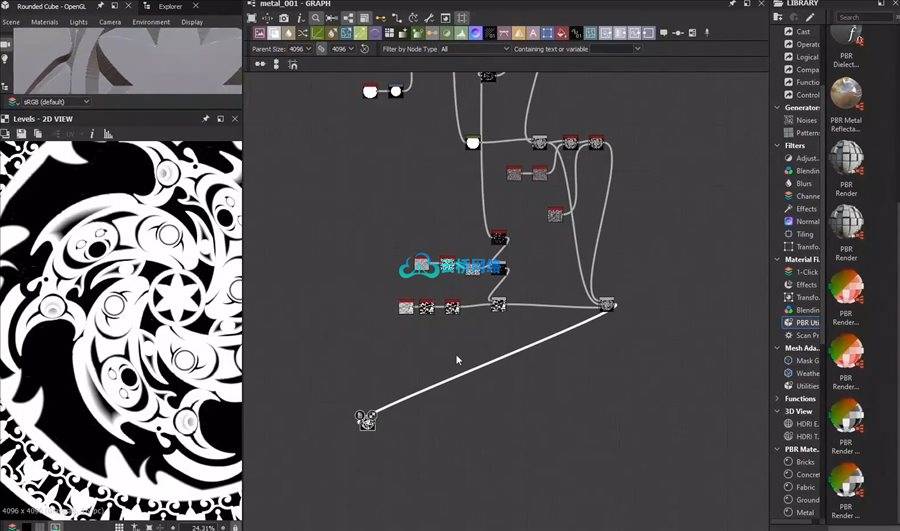Open the Materials menu in 3D view
The height and width of the screenshot is (531, 900).
[x=44, y=21]
